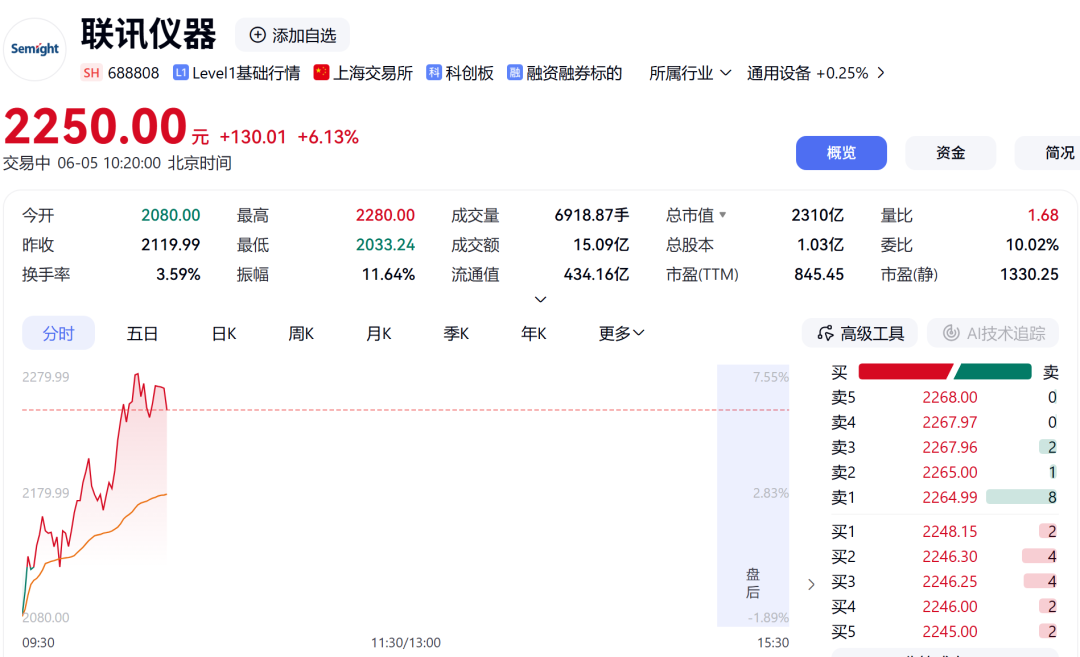The height and width of the screenshot is (657, 1080).
Task: Click the 科 icon for 科创板
Action: 434,72
